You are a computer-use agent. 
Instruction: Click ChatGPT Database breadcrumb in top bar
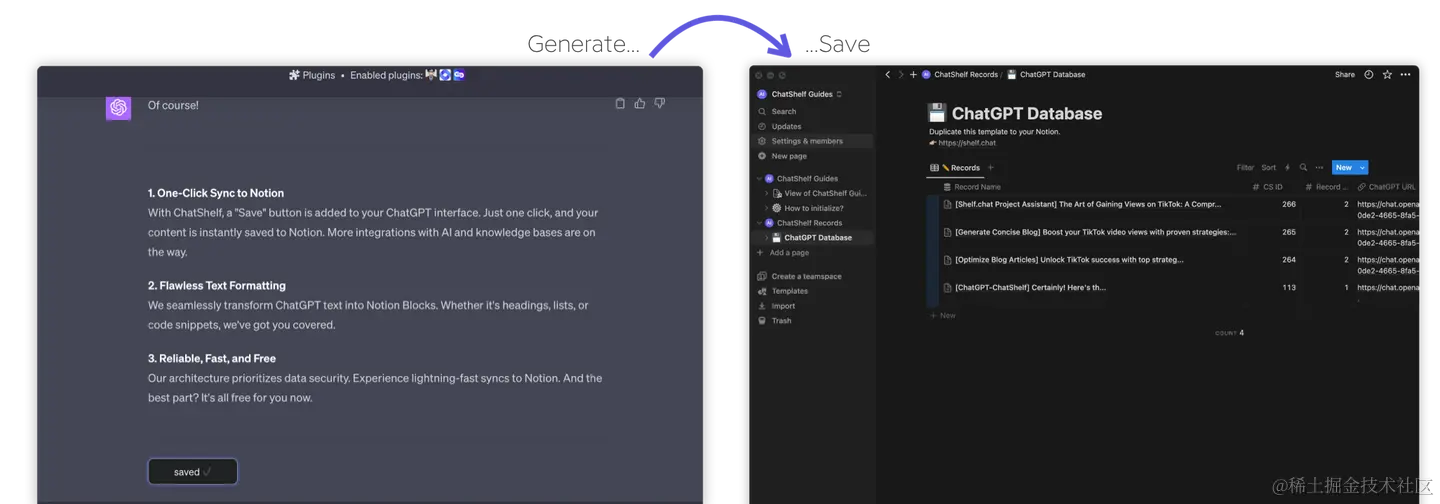pos(1046,74)
